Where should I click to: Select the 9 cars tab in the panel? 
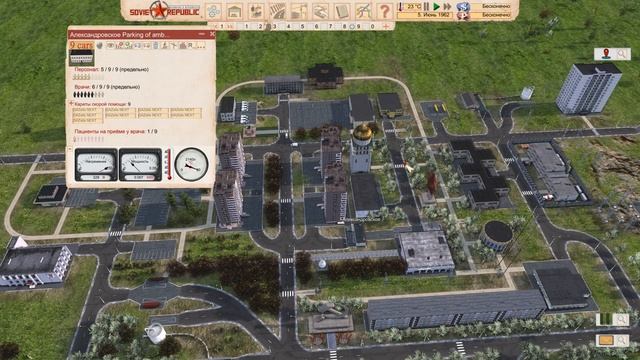click(x=82, y=45)
